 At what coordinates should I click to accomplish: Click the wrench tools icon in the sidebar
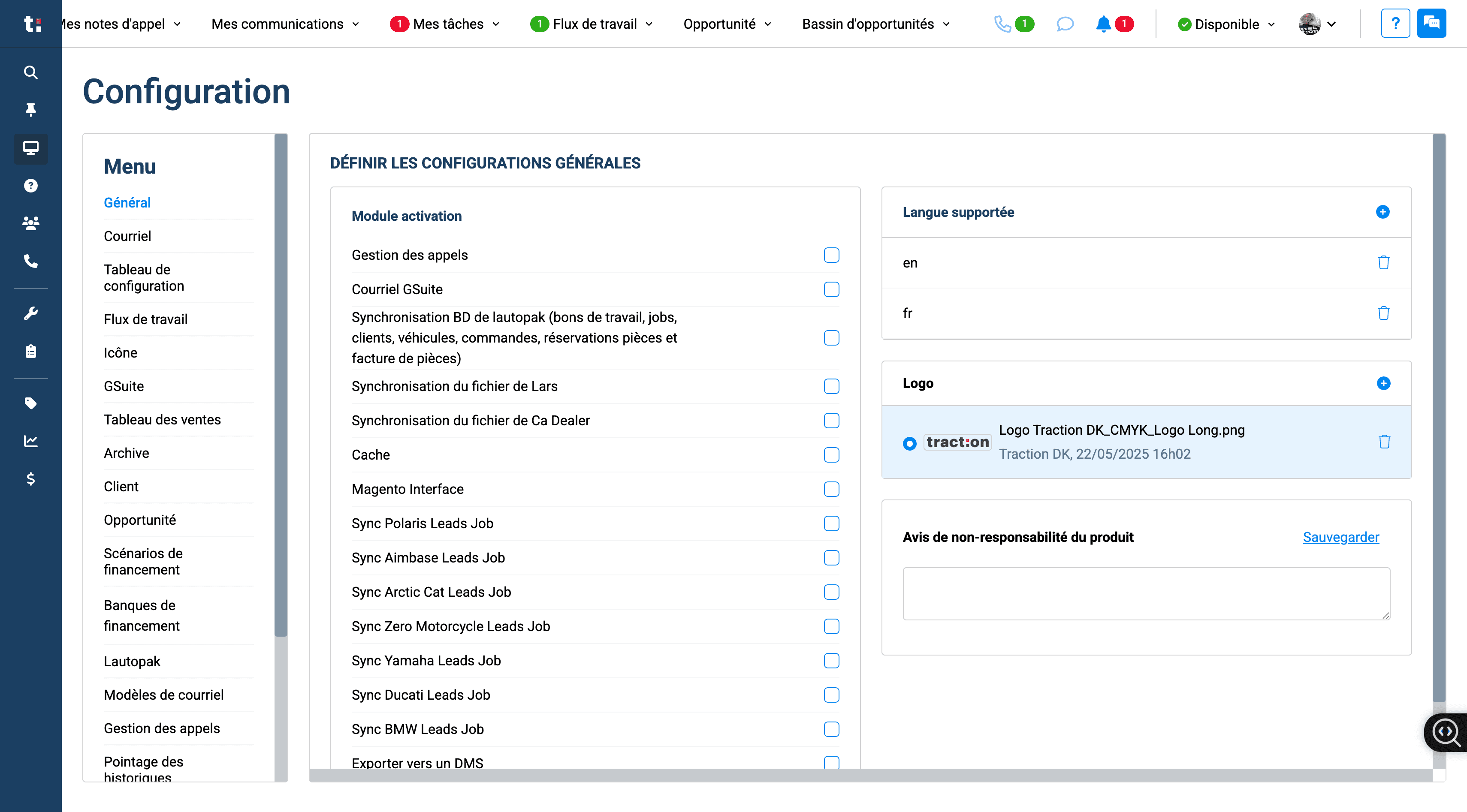(x=31, y=313)
